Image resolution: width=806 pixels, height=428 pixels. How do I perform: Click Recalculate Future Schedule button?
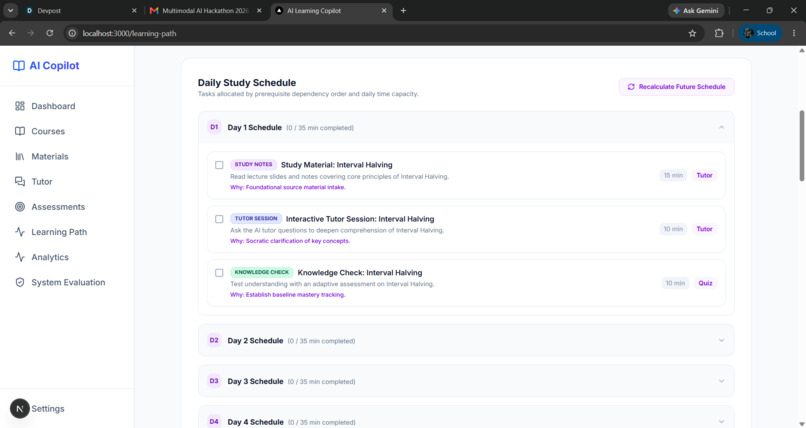(x=676, y=87)
